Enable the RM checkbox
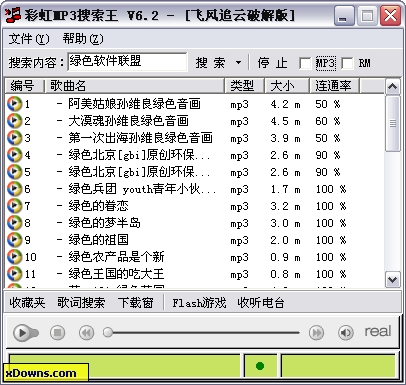Image resolution: width=406 pixels, height=385 pixels. tap(347, 63)
